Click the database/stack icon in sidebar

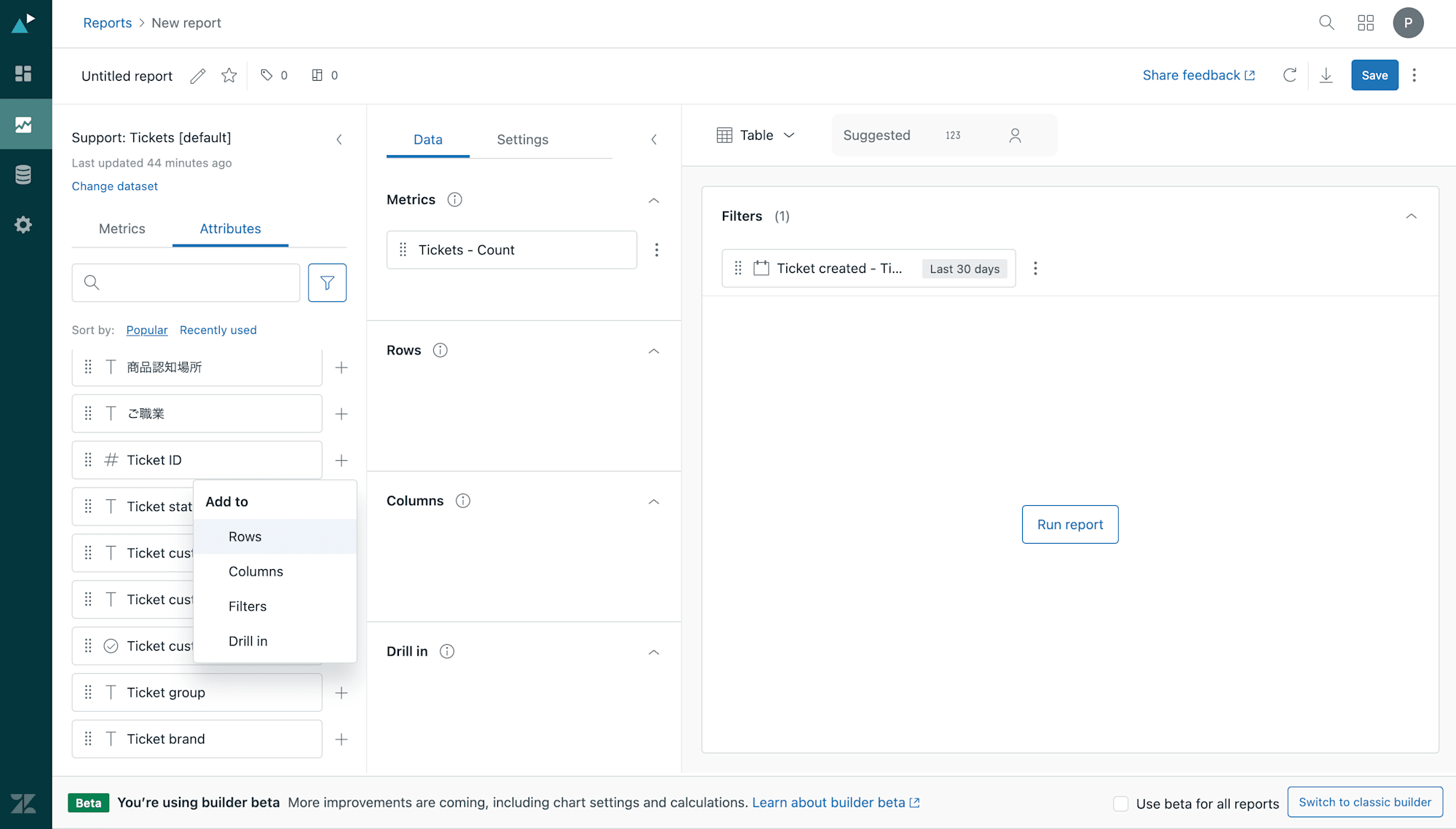tap(26, 173)
